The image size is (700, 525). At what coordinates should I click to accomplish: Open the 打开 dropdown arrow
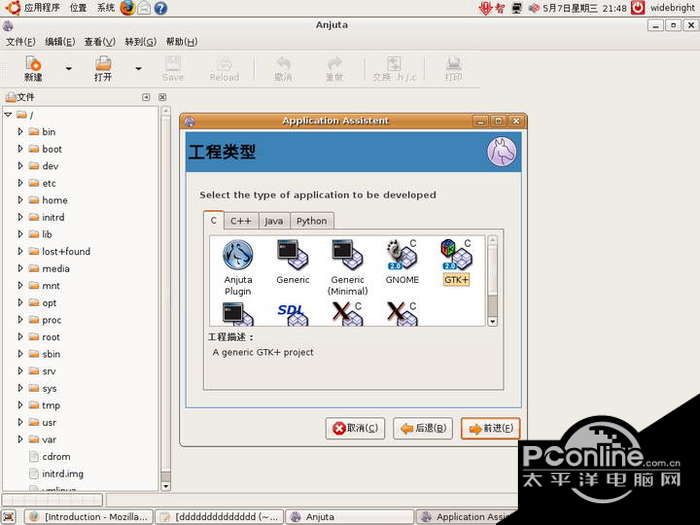138,68
